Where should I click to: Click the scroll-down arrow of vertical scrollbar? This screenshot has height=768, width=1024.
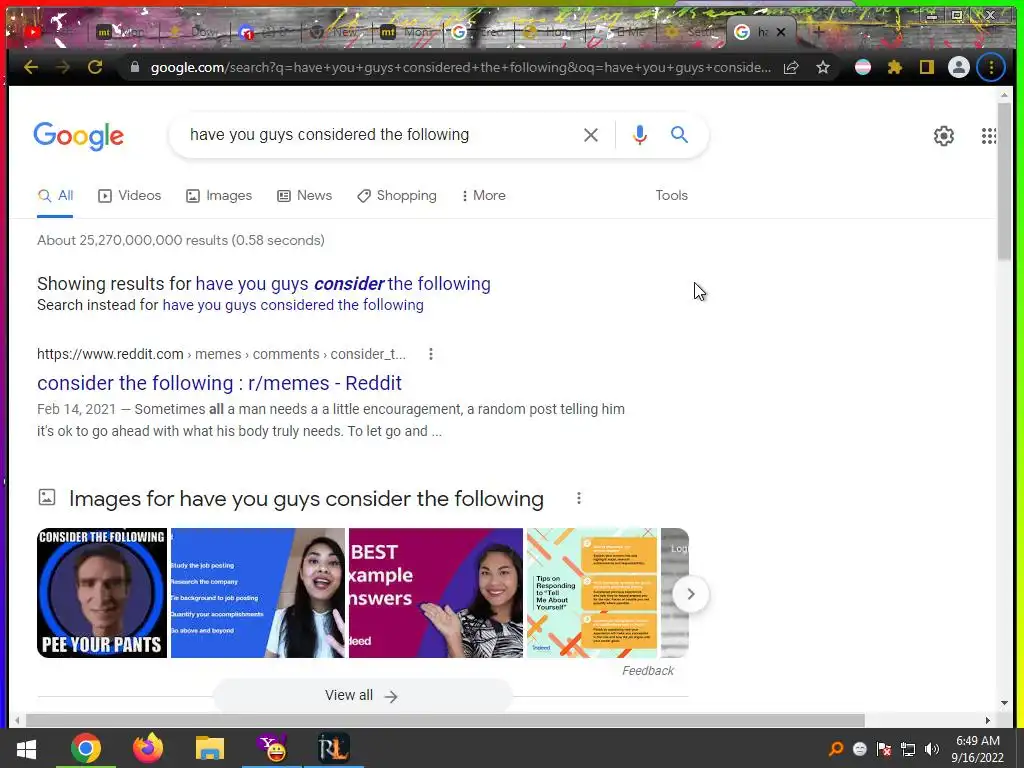tap(1004, 703)
